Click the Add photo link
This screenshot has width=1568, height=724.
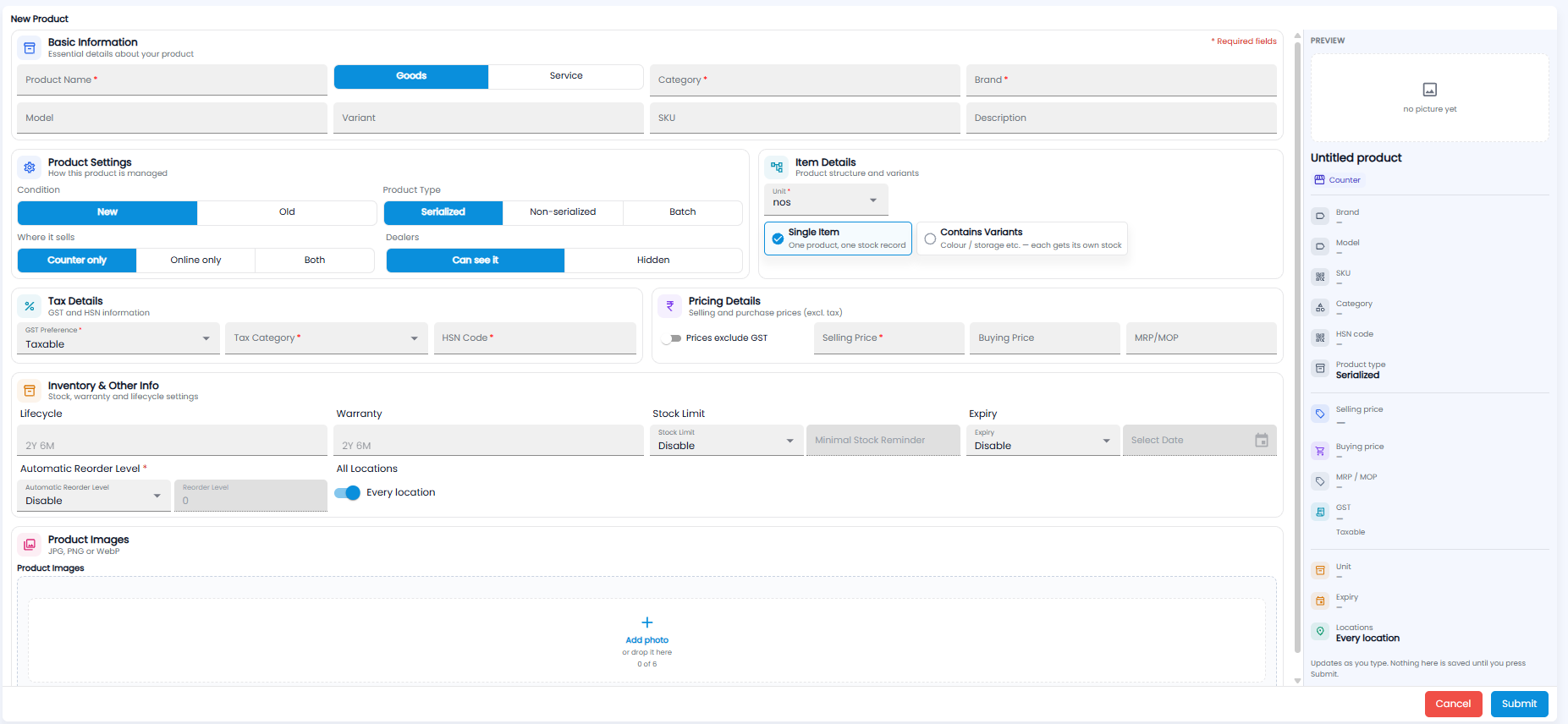click(x=647, y=640)
